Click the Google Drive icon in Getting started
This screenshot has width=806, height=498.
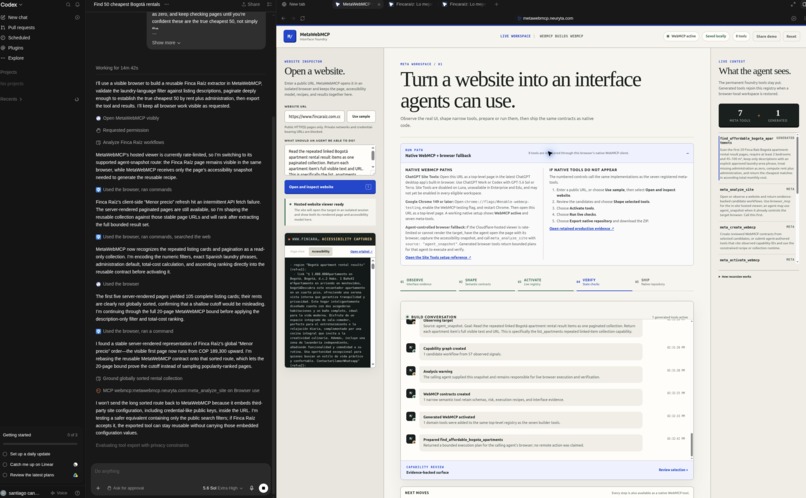click(x=76, y=475)
